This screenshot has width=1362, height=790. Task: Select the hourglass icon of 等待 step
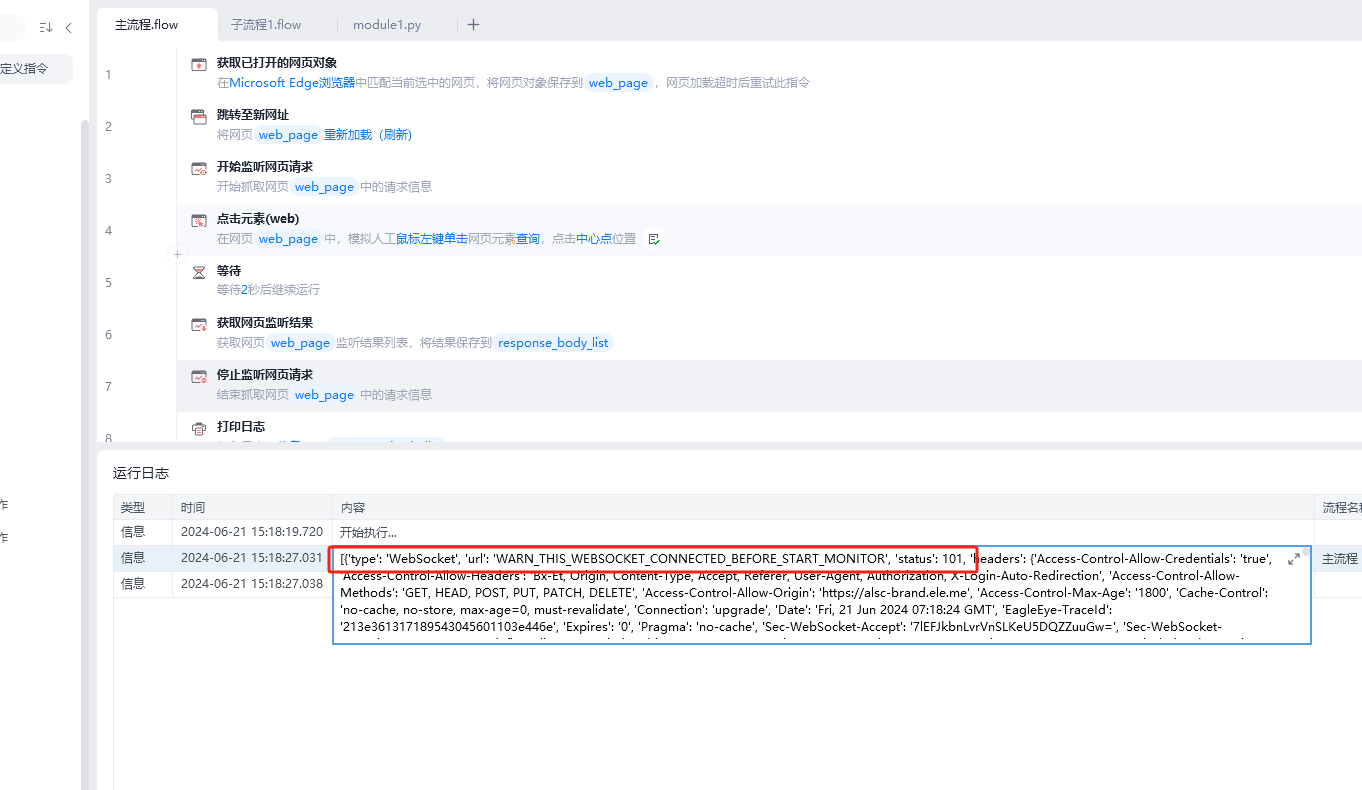(198, 272)
